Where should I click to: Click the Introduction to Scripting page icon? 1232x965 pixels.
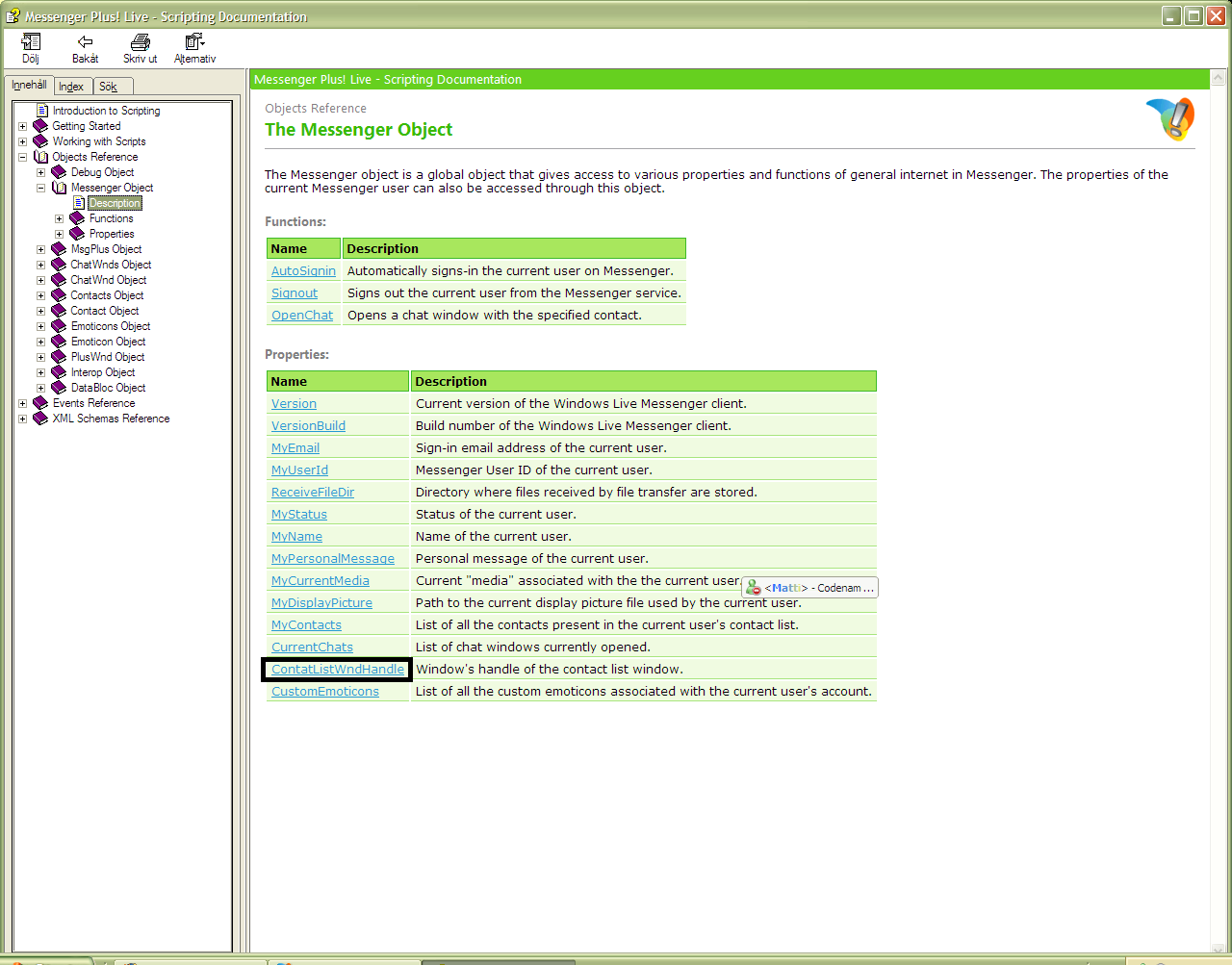[x=41, y=111]
